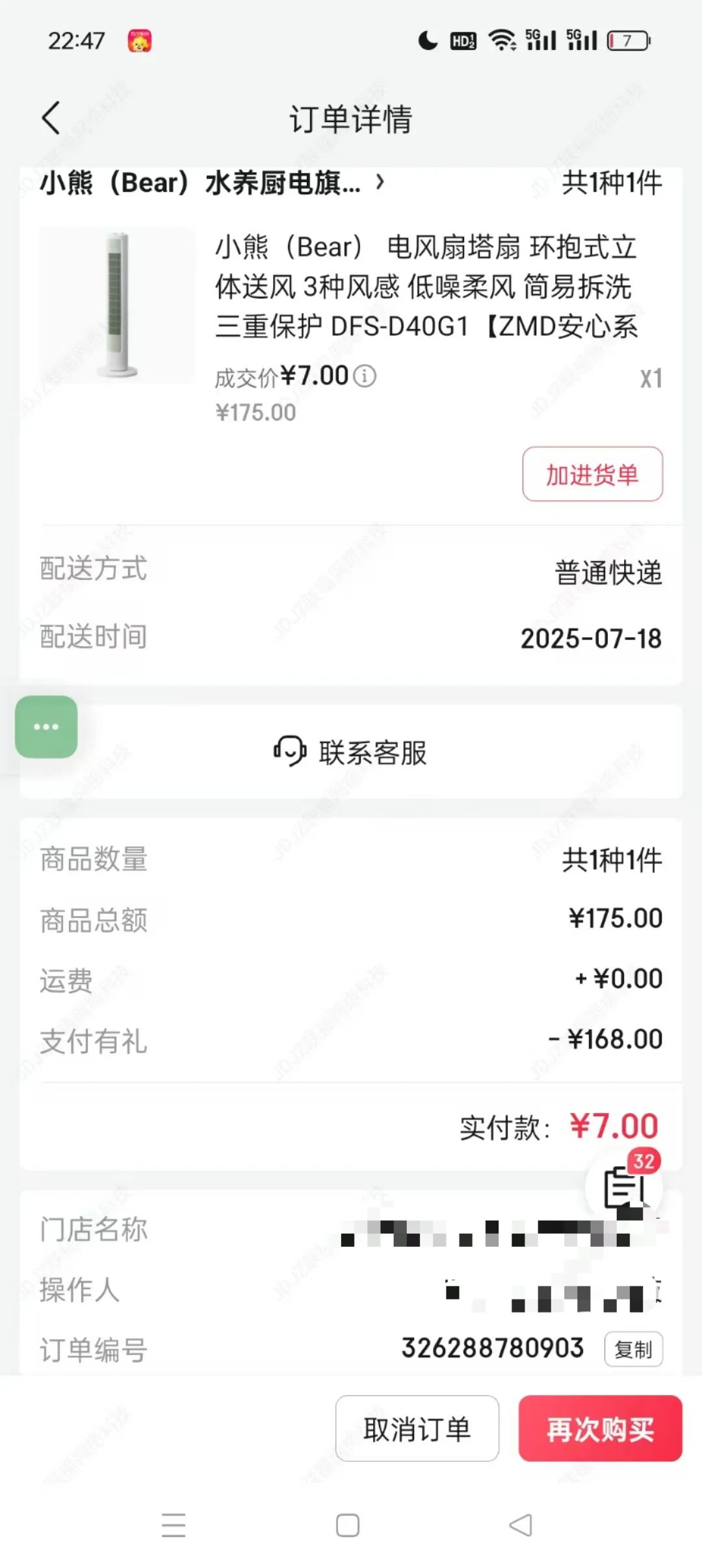Open the tower fan product thumbnail
Screen dimensions: 702x1568
pos(117,305)
